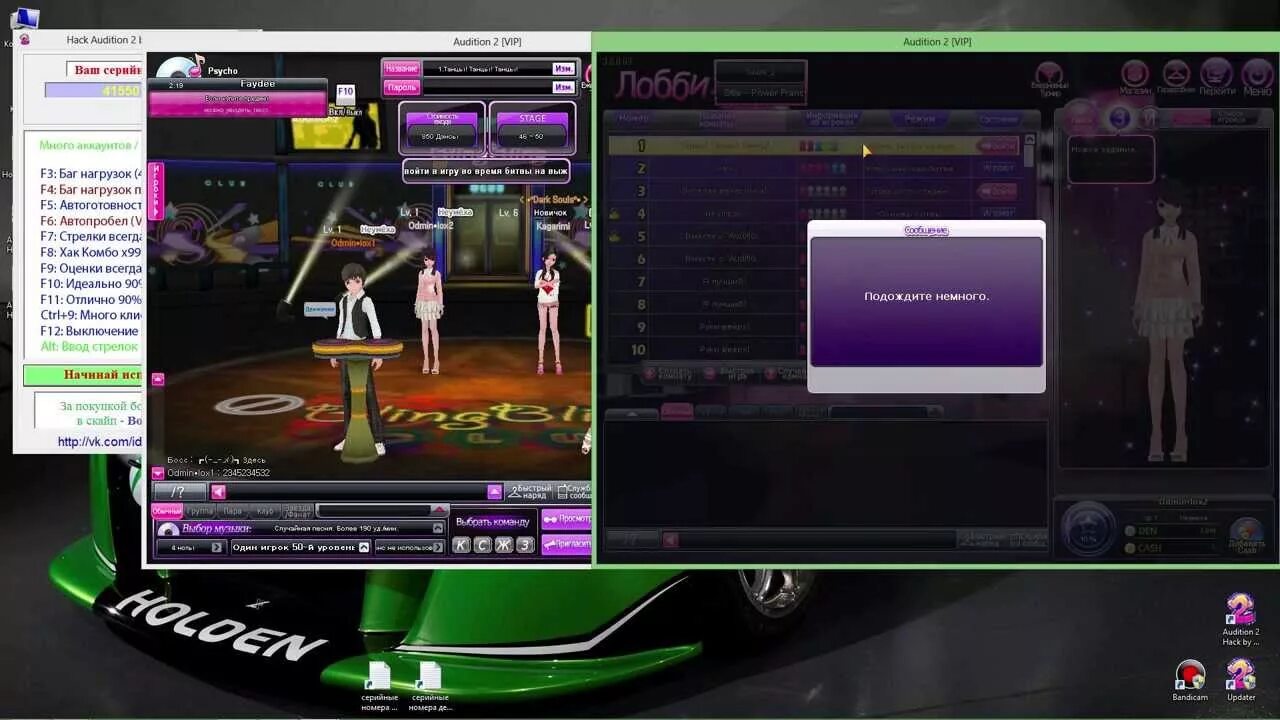Viewport: 1280px width, 720px height.
Task: Click Изм. button for room name
Action: [x=564, y=69]
